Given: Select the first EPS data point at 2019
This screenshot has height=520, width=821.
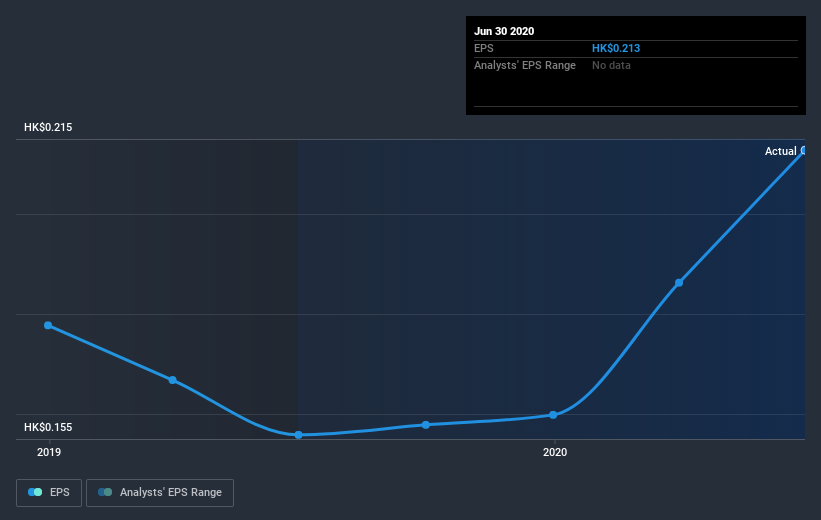Looking at the screenshot, I should click(48, 325).
